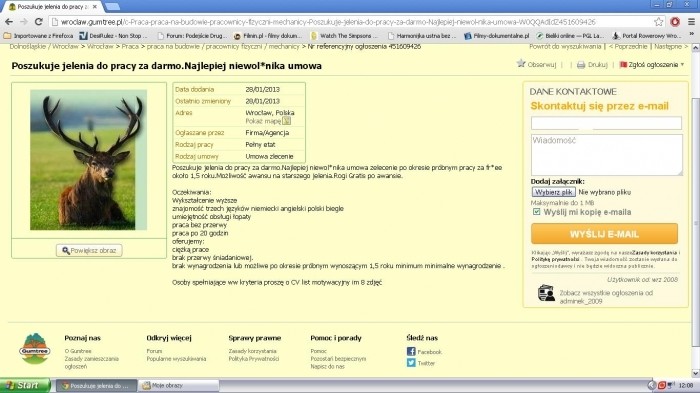Expand the Zgłoś ogłoszenie dropdown

(x=652, y=65)
